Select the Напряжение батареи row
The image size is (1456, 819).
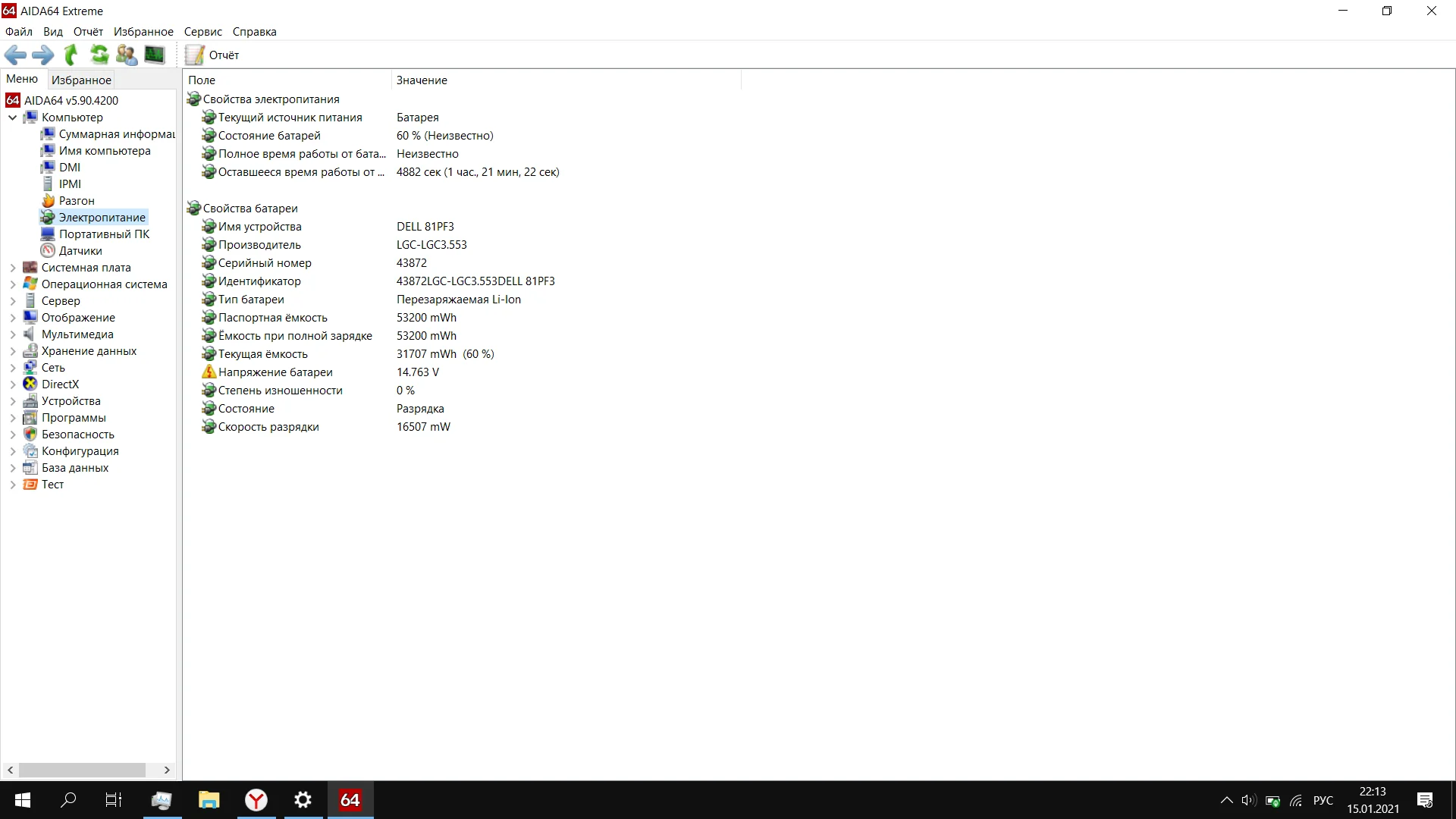point(275,372)
